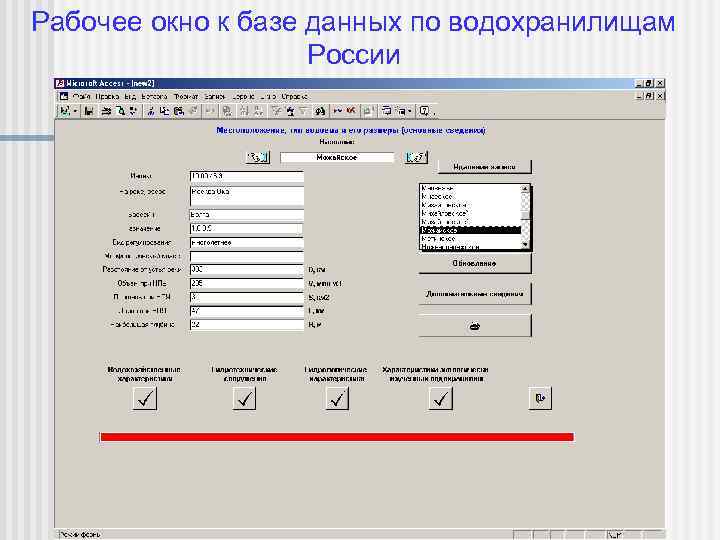Viewport: 720px width, 540px height.
Task: Expand the New Object dropdown arrow
Action: click(410, 111)
